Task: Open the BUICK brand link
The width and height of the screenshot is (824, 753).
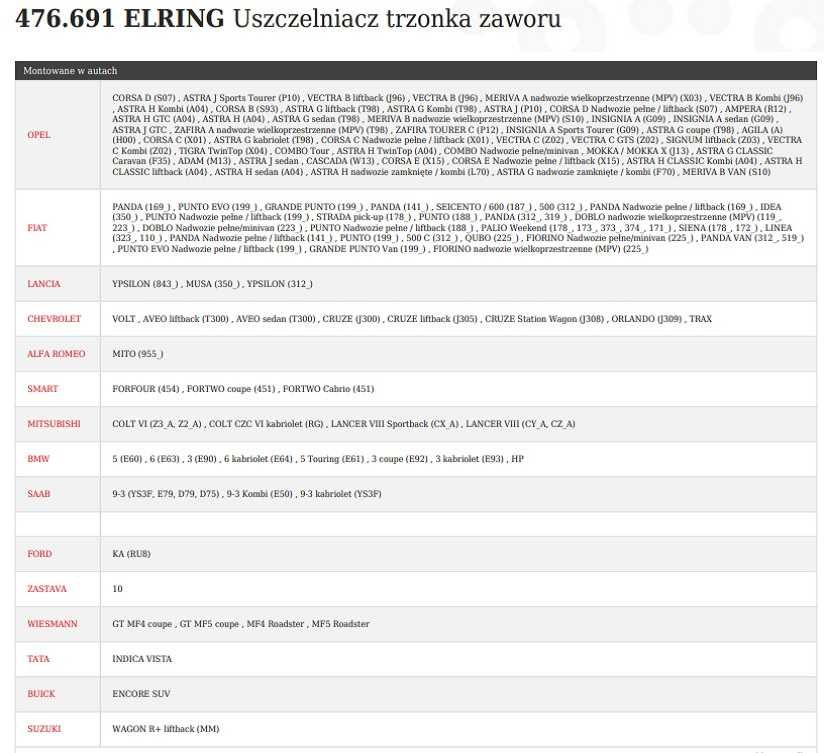Action: [x=41, y=694]
